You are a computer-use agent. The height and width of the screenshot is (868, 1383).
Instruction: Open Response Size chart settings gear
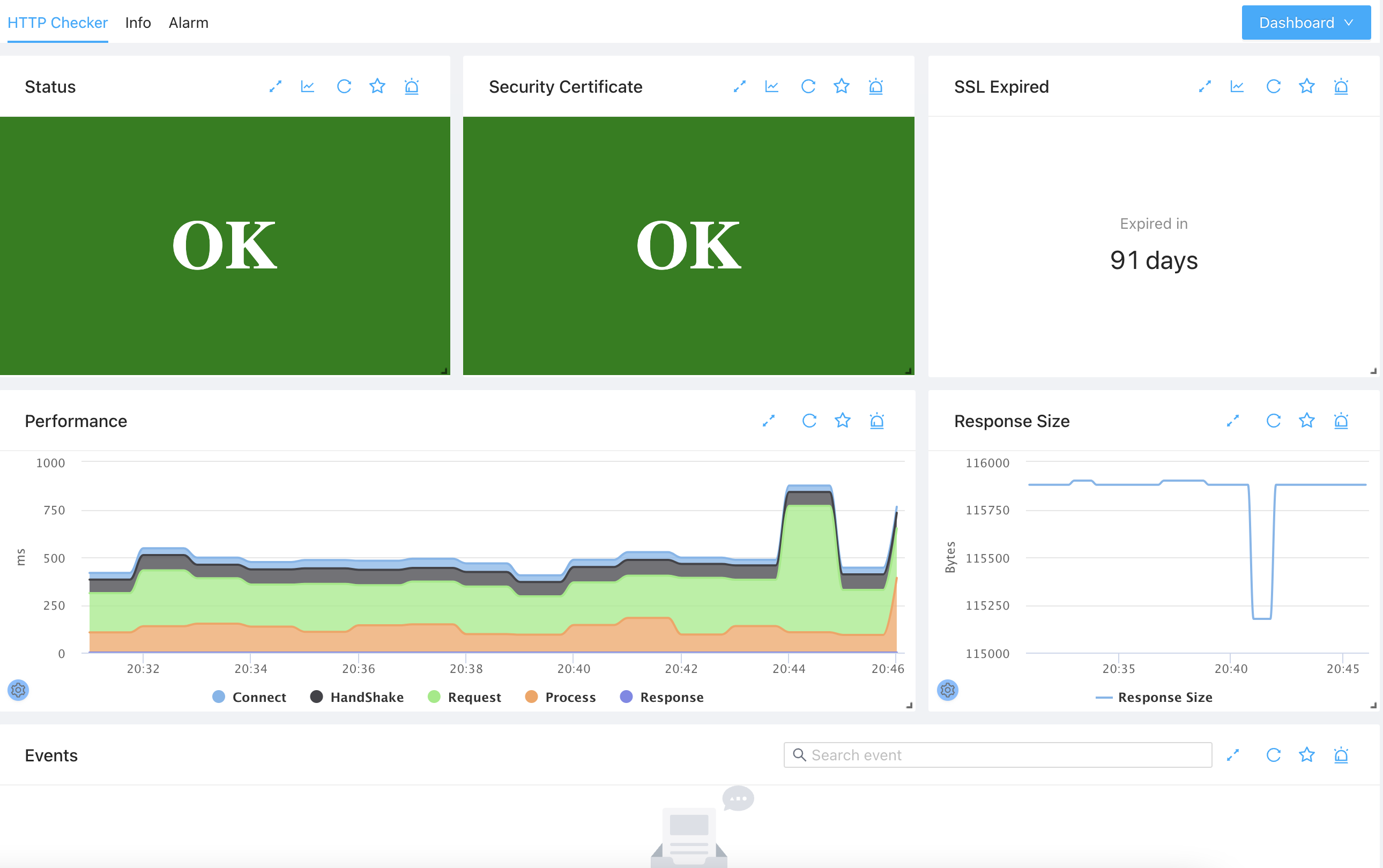(947, 690)
